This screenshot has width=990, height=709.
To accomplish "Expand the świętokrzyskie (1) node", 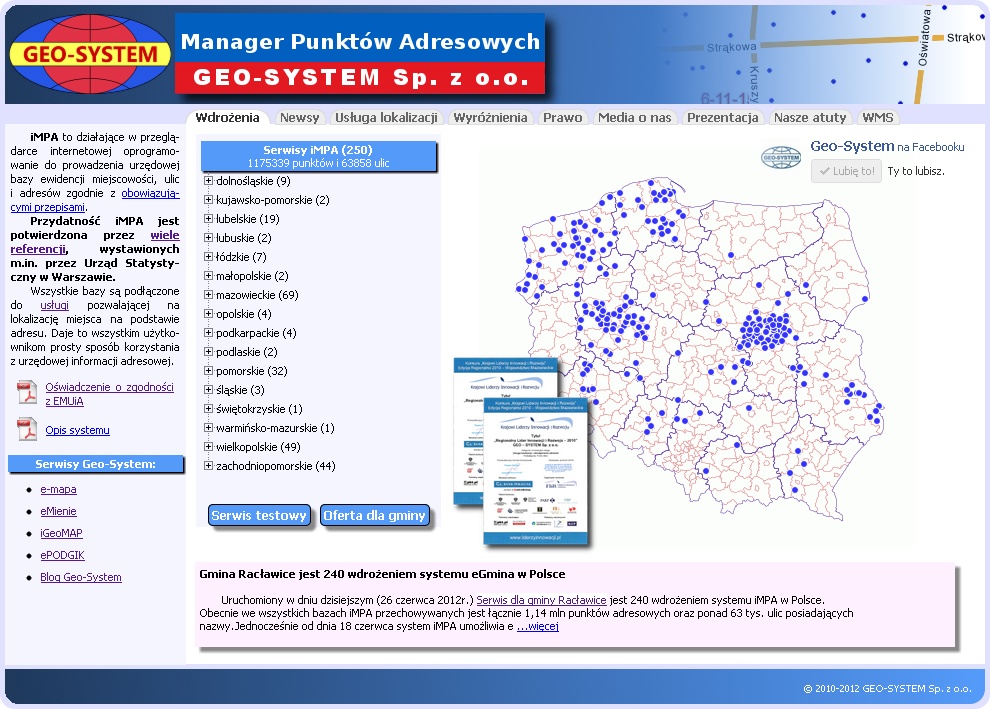I will click(208, 408).
